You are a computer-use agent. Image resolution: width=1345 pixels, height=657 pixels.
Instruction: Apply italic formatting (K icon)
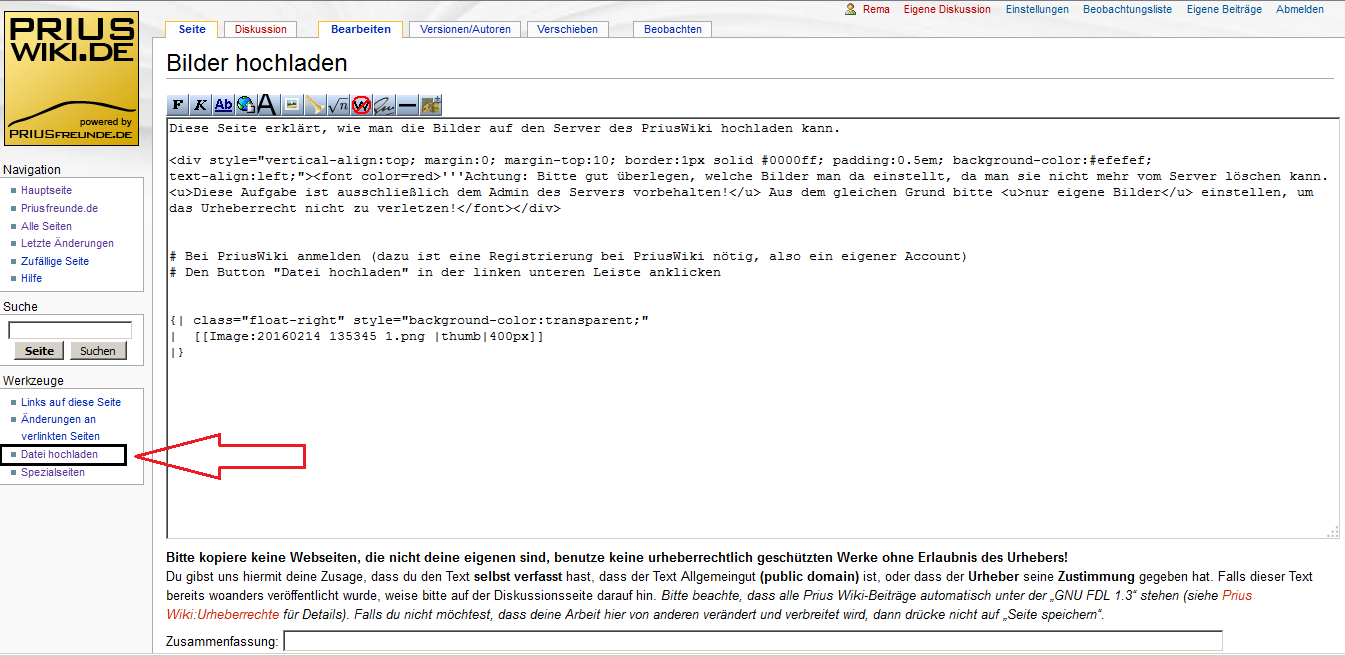click(x=200, y=104)
